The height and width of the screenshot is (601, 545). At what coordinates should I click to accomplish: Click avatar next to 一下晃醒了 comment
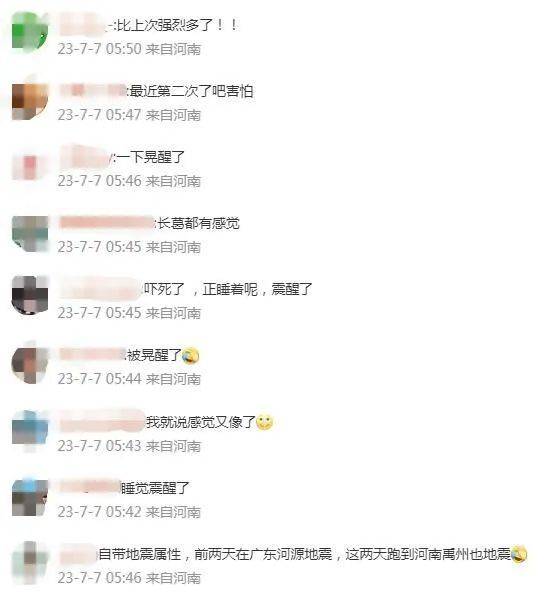pos(30,167)
